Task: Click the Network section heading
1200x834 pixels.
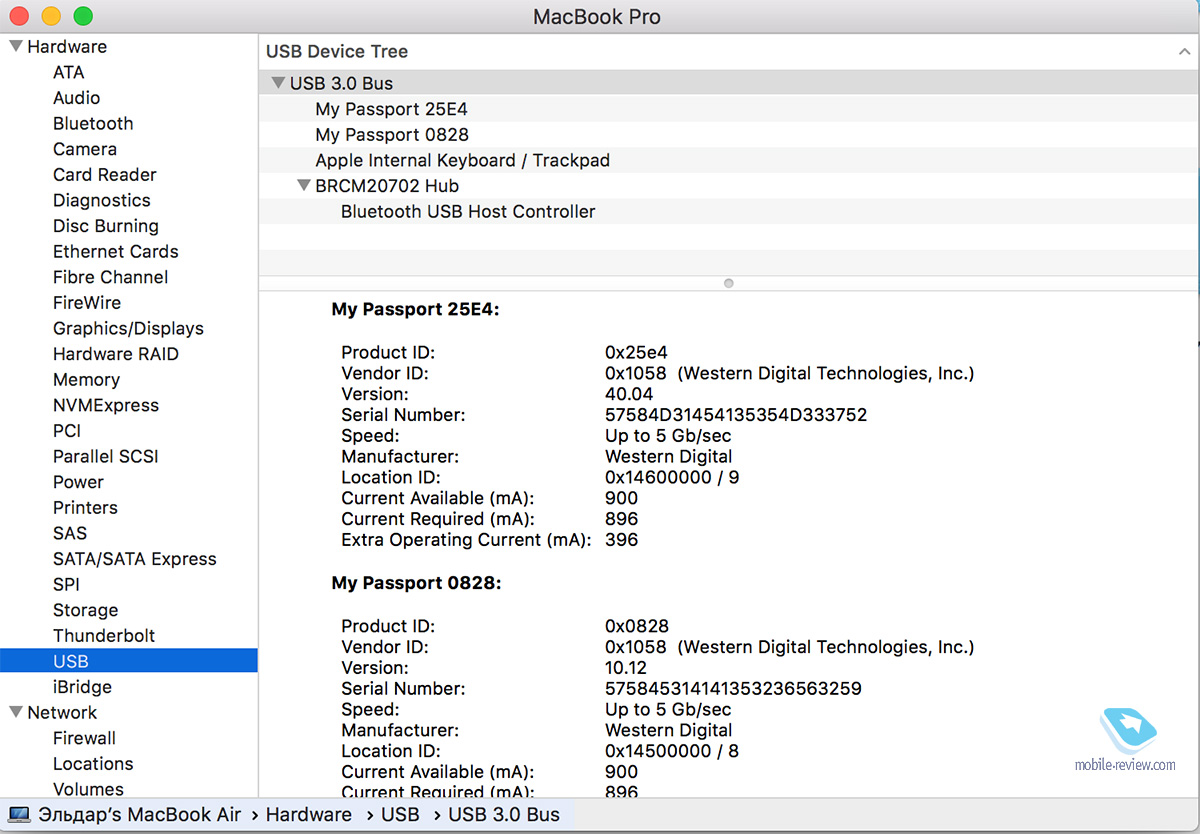Action: click(62, 712)
